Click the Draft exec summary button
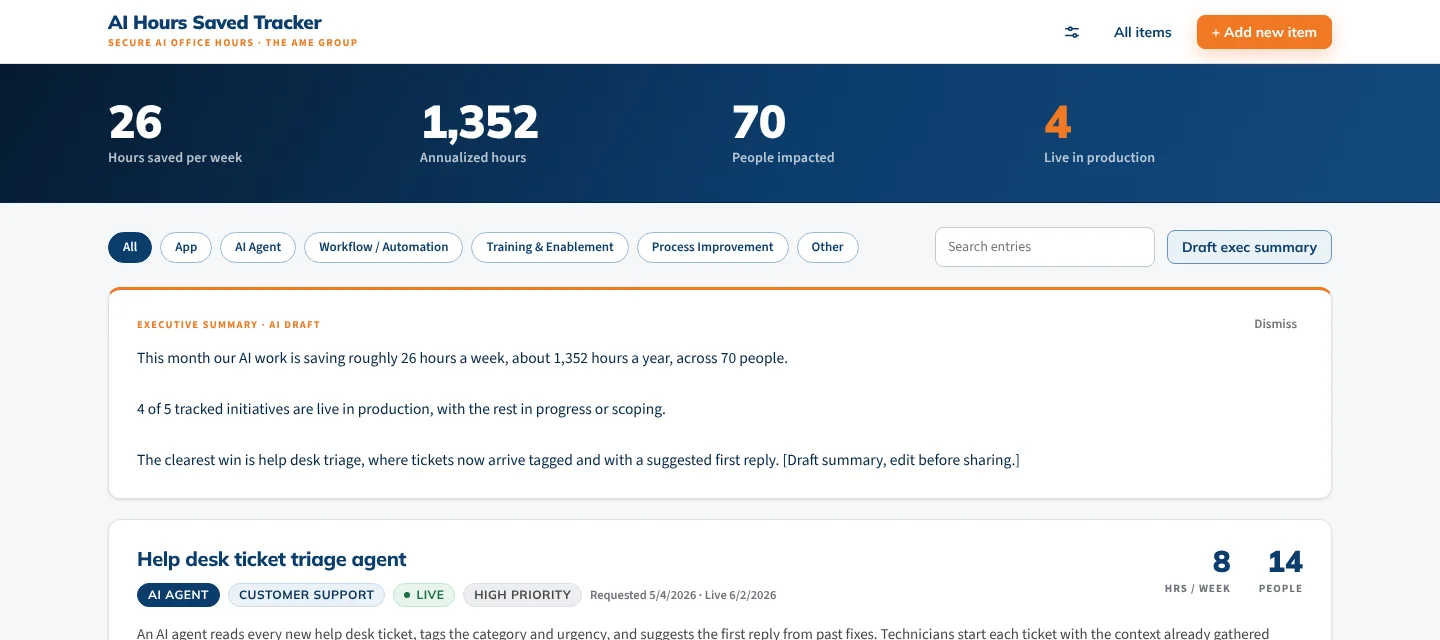1440x640 pixels. tap(1249, 247)
